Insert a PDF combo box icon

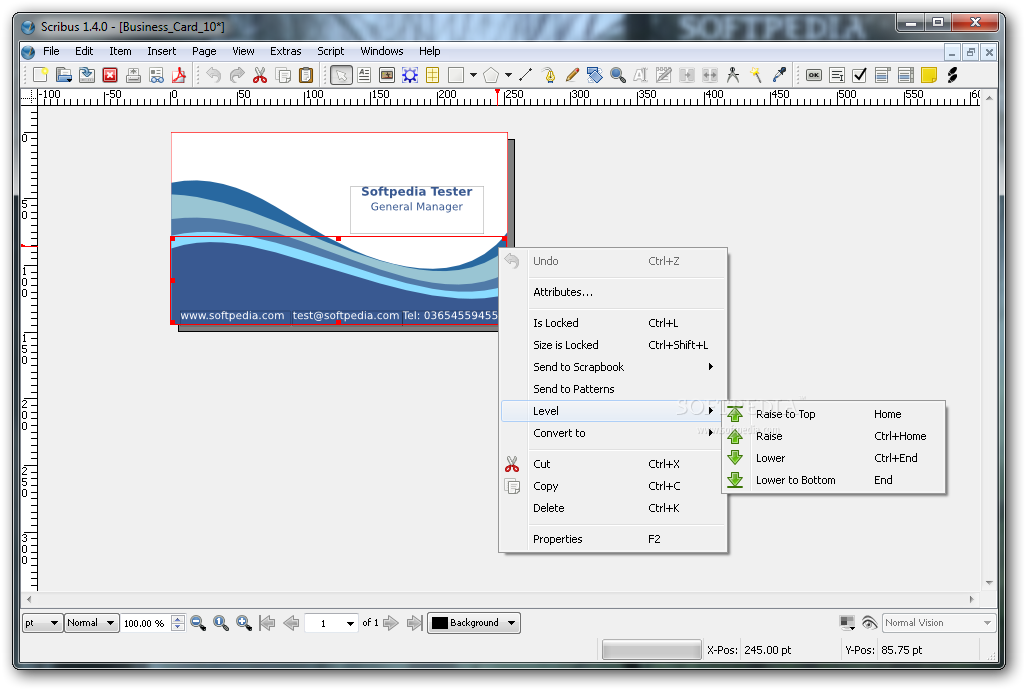point(883,75)
